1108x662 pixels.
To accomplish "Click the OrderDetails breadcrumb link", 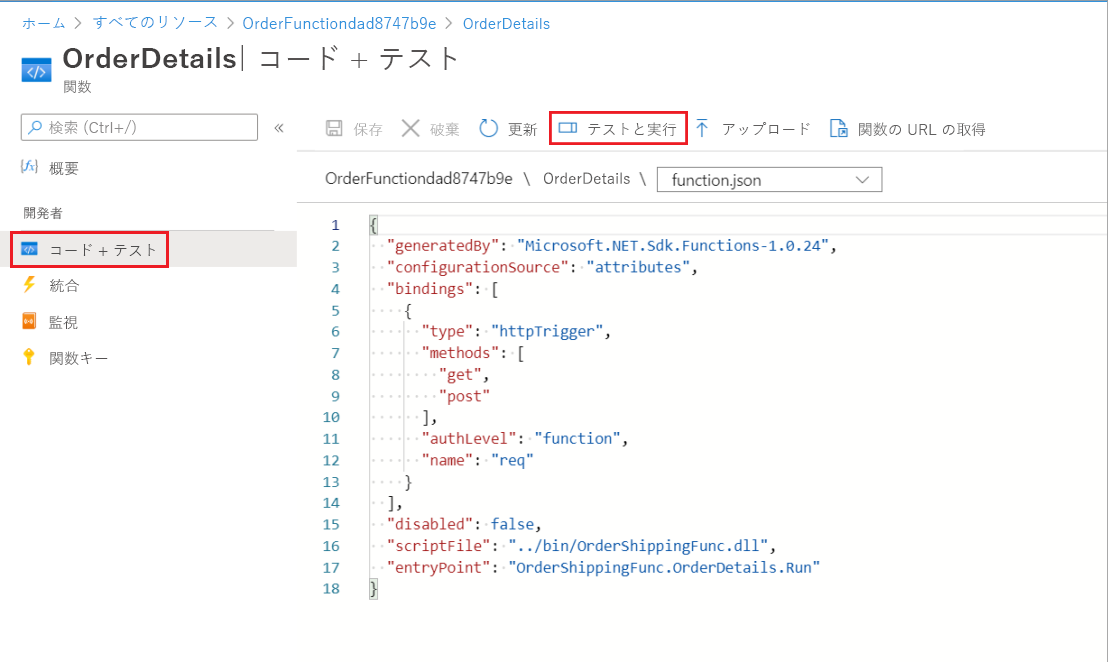I will pyautogui.click(x=506, y=23).
